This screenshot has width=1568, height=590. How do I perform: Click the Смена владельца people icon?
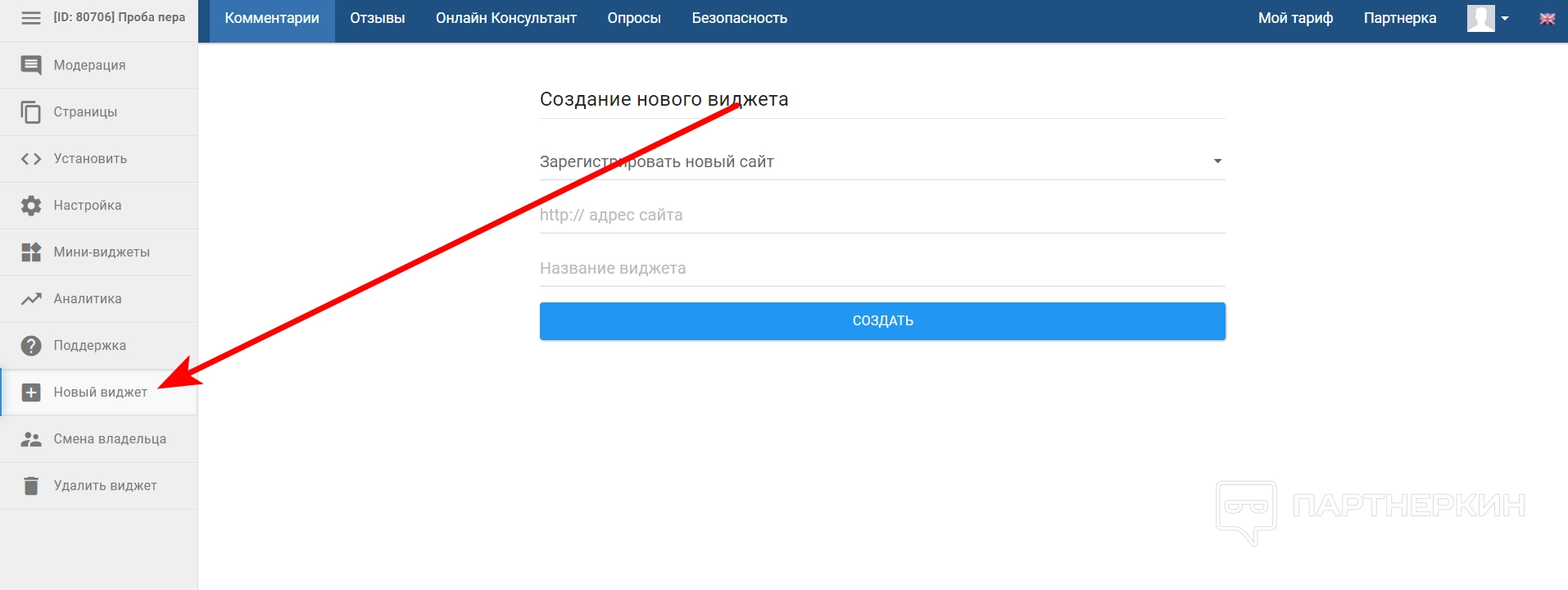pyautogui.click(x=31, y=439)
